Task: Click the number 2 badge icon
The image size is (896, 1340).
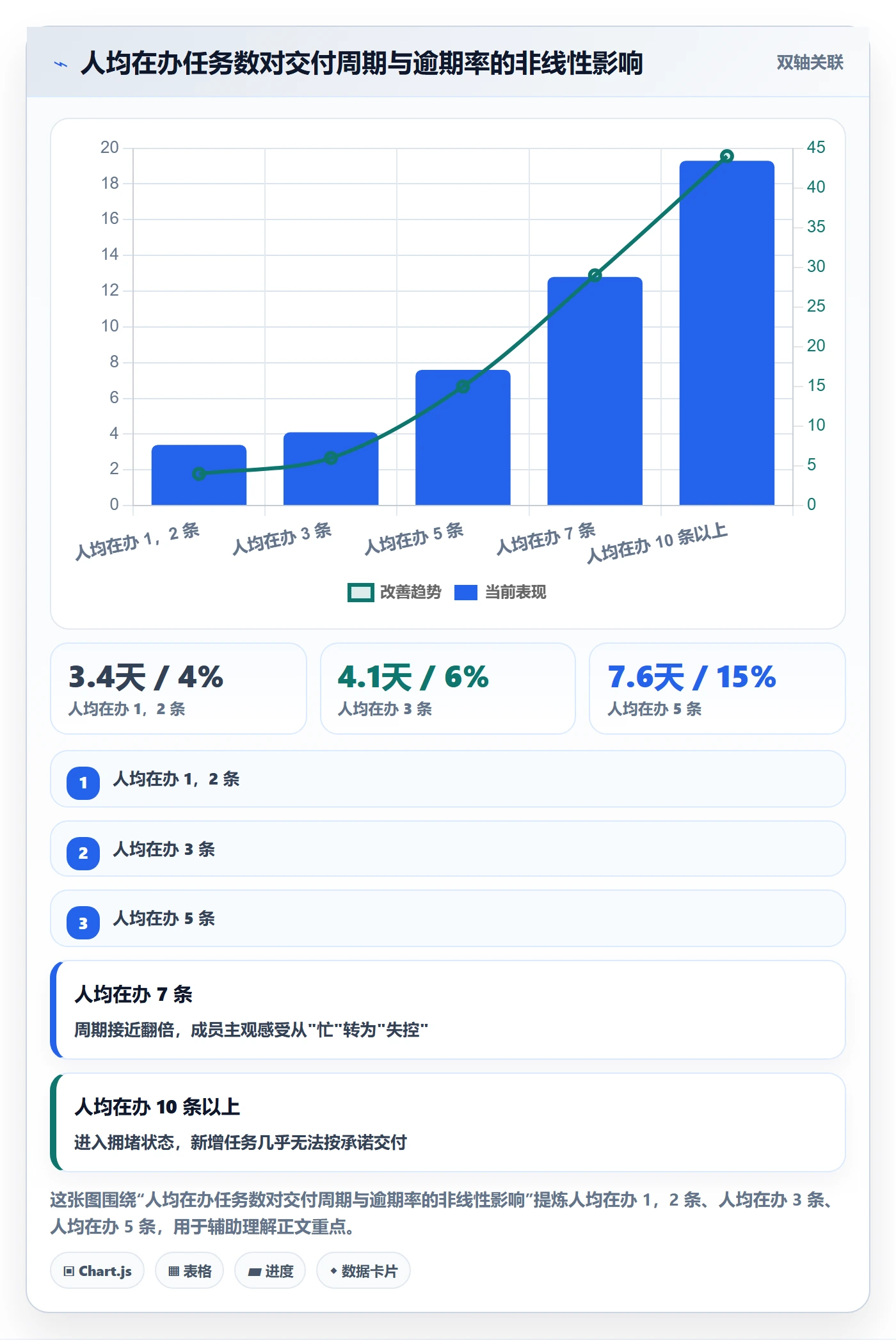Action: 83,853
